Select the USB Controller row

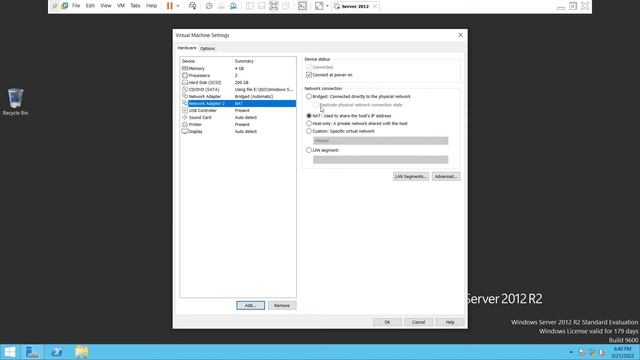point(238,111)
